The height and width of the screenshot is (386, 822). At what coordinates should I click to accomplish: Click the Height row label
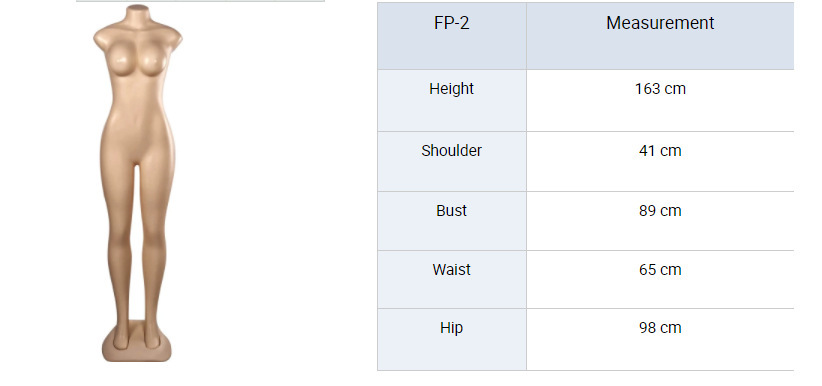point(451,89)
